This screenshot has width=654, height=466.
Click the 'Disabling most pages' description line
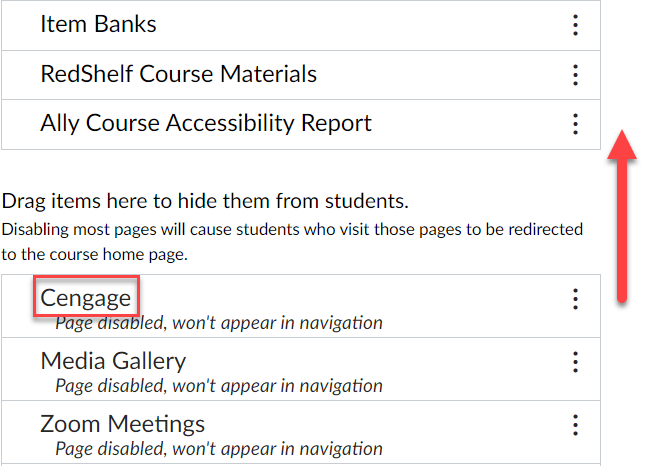292,229
